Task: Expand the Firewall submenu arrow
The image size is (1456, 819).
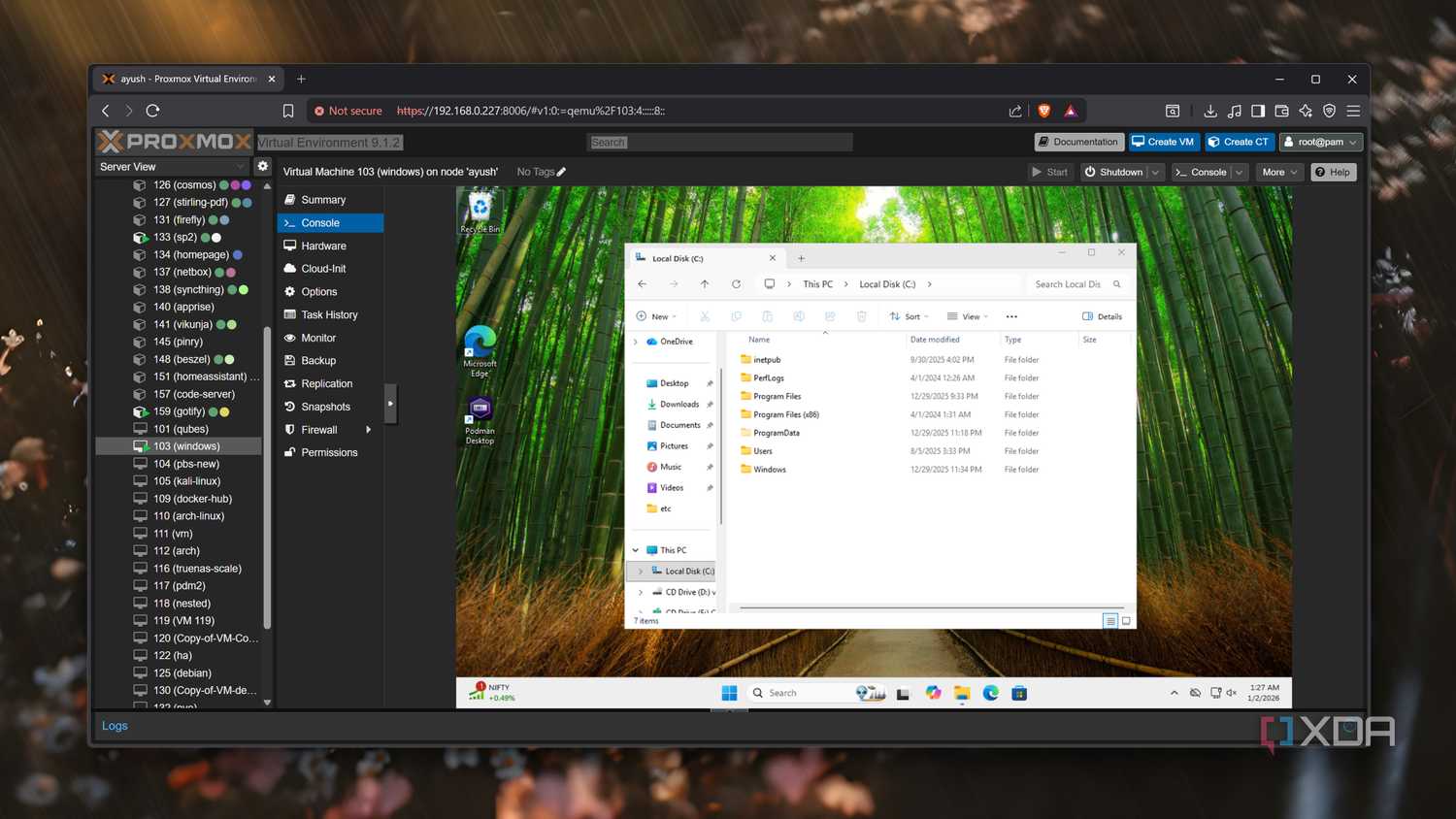Action: tap(368, 430)
